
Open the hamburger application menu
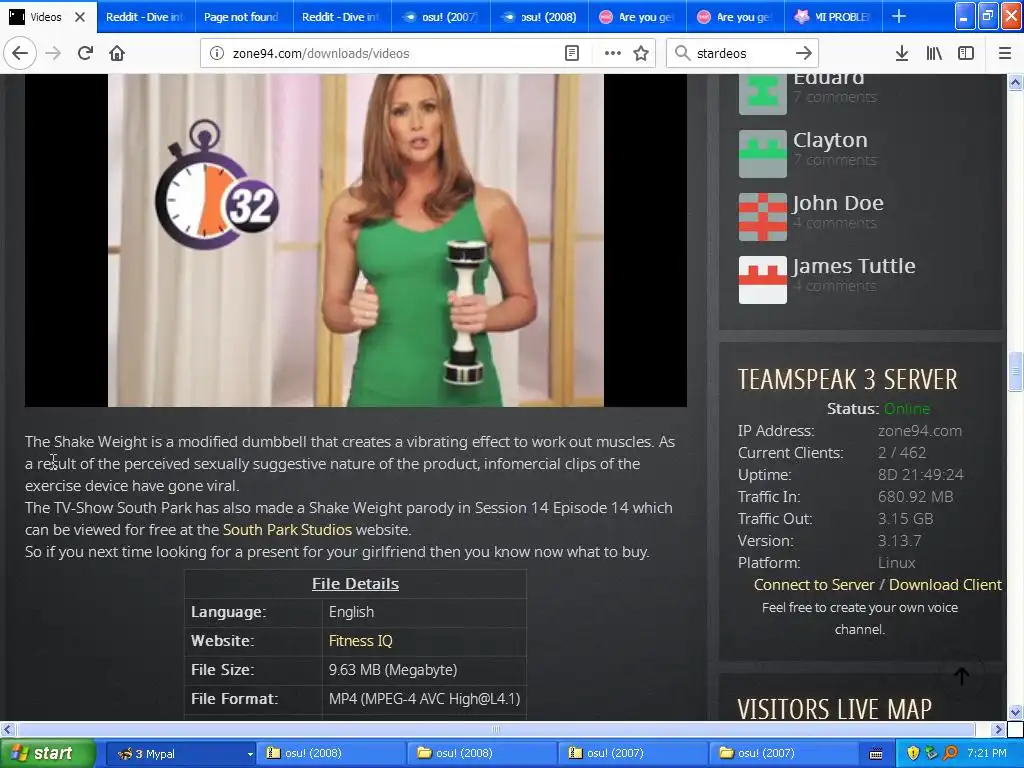1005,53
